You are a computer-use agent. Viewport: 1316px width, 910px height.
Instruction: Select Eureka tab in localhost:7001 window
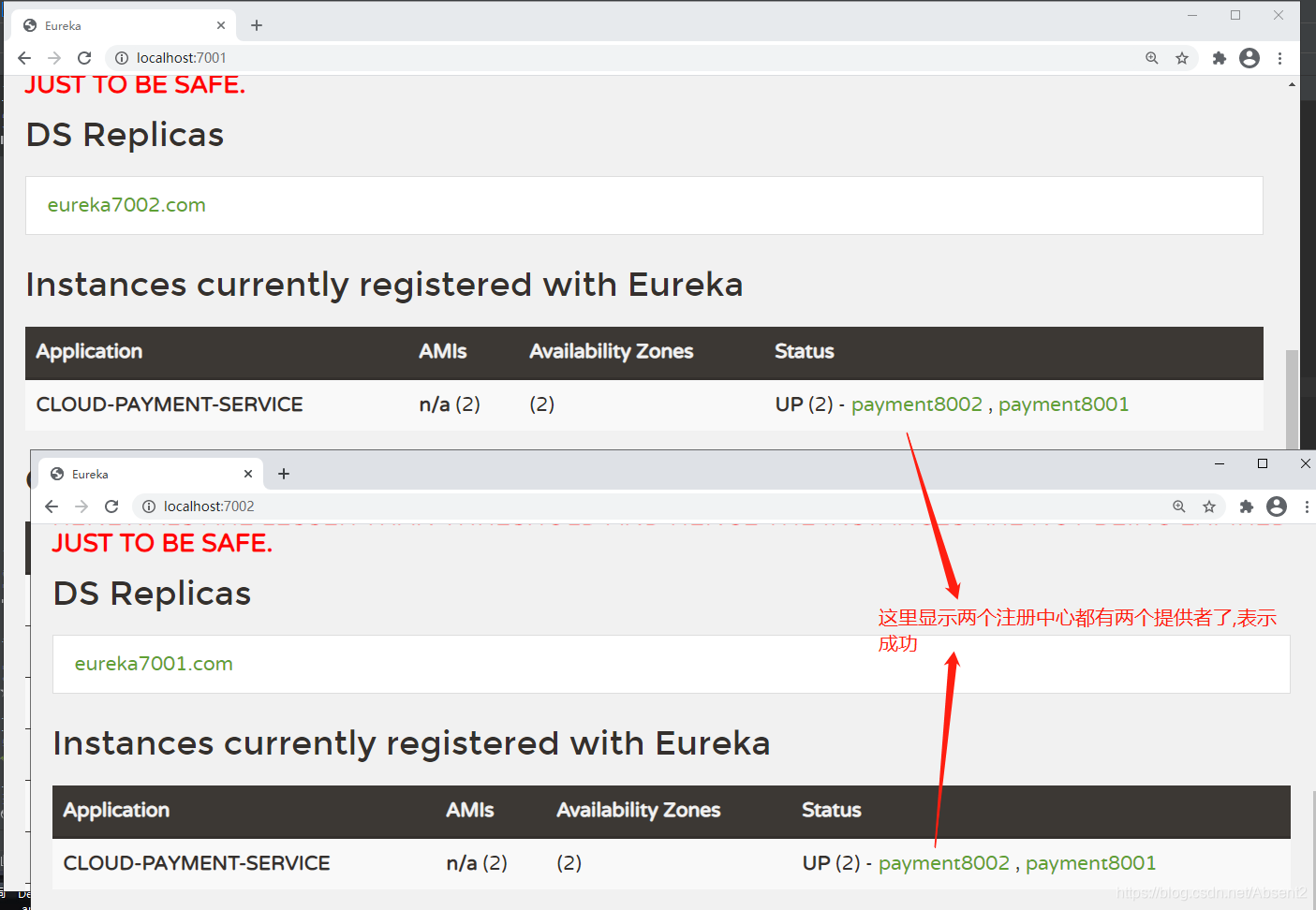[123, 25]
